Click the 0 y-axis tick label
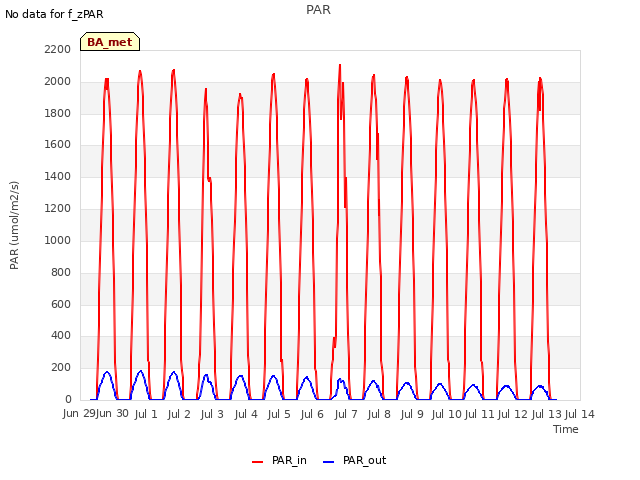Image resolution: width=640 pixels, height=480 pixels. click(x=68, y=399)
